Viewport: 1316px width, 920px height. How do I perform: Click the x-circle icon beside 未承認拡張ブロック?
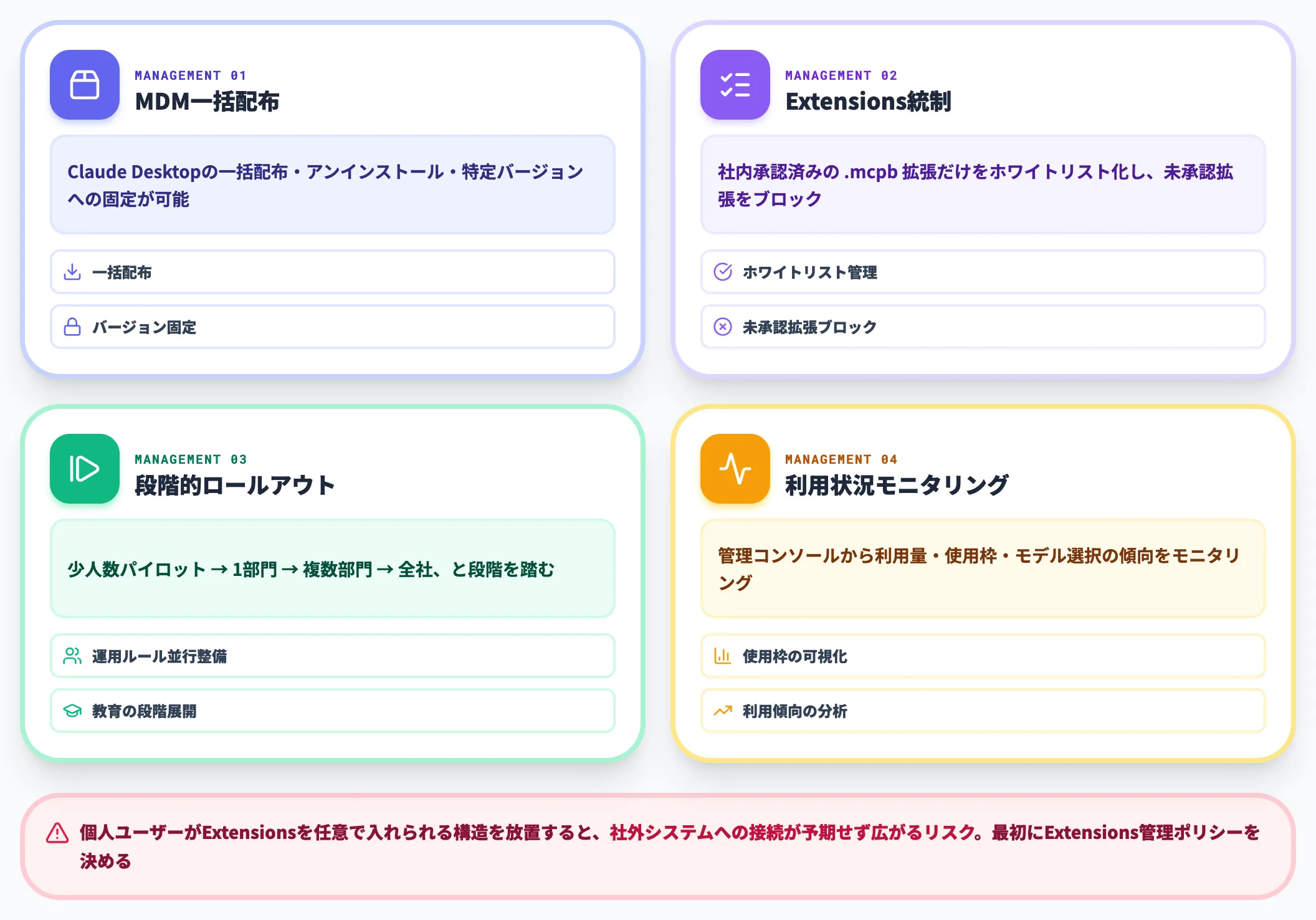click(723, 327)
